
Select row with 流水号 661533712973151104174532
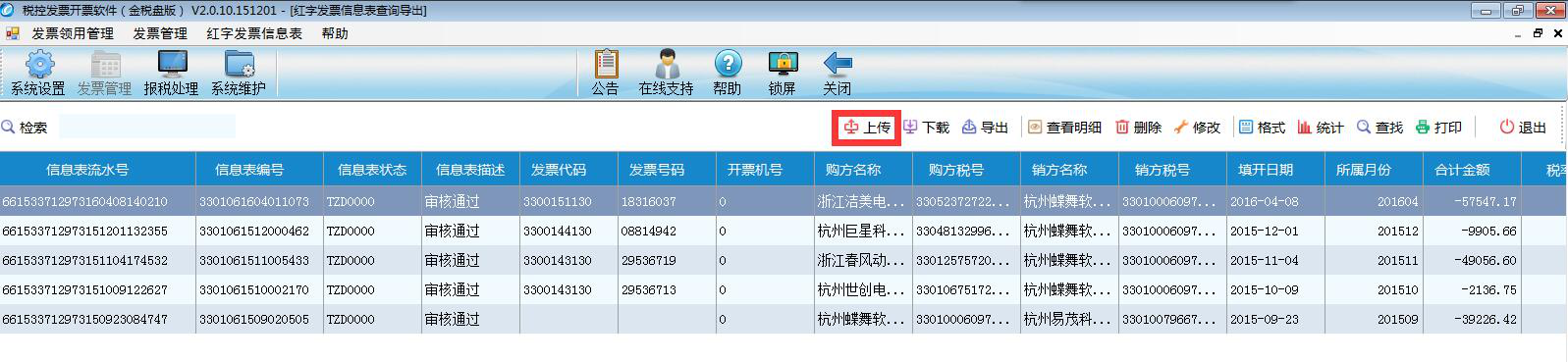pos(783,260)
